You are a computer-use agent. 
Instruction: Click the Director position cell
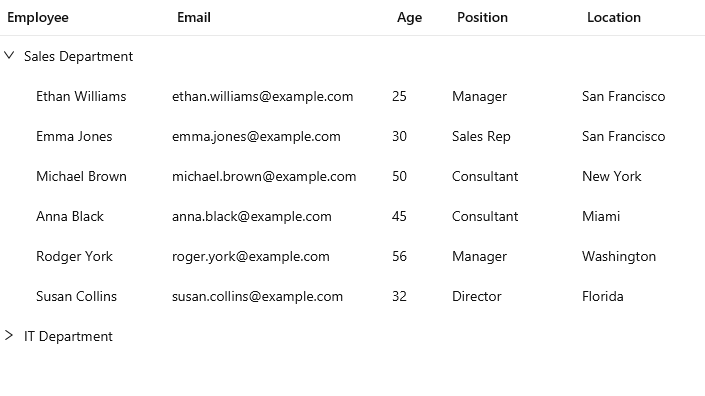click(477, 296)
